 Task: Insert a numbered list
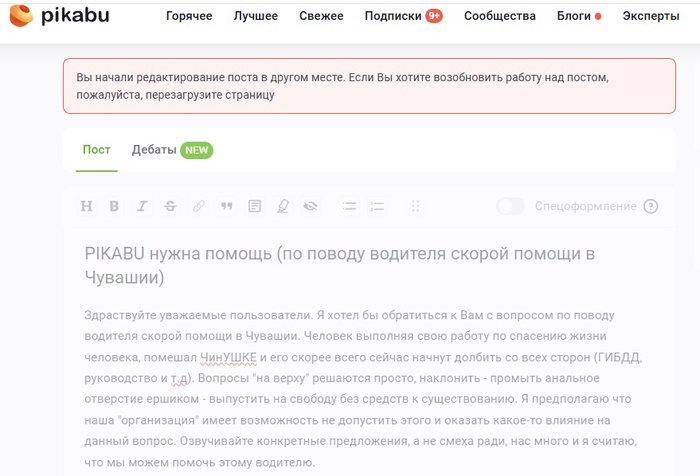377,206
